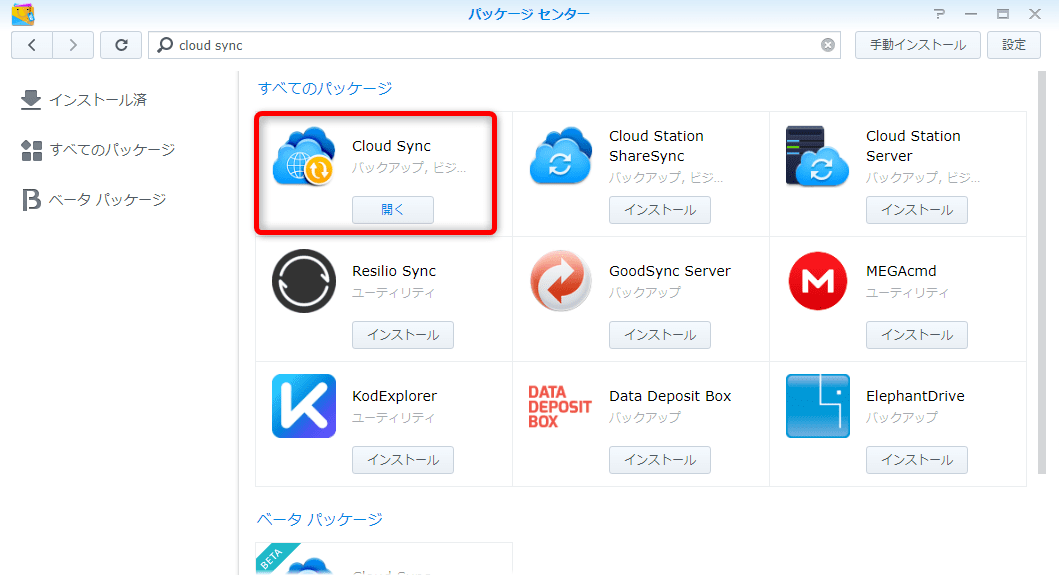
Task: Click the vertical scrollbar on the right
Action: coord(1041,272)
